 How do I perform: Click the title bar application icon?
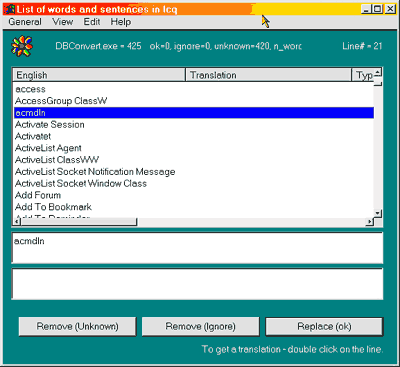(x=10, y=9)
